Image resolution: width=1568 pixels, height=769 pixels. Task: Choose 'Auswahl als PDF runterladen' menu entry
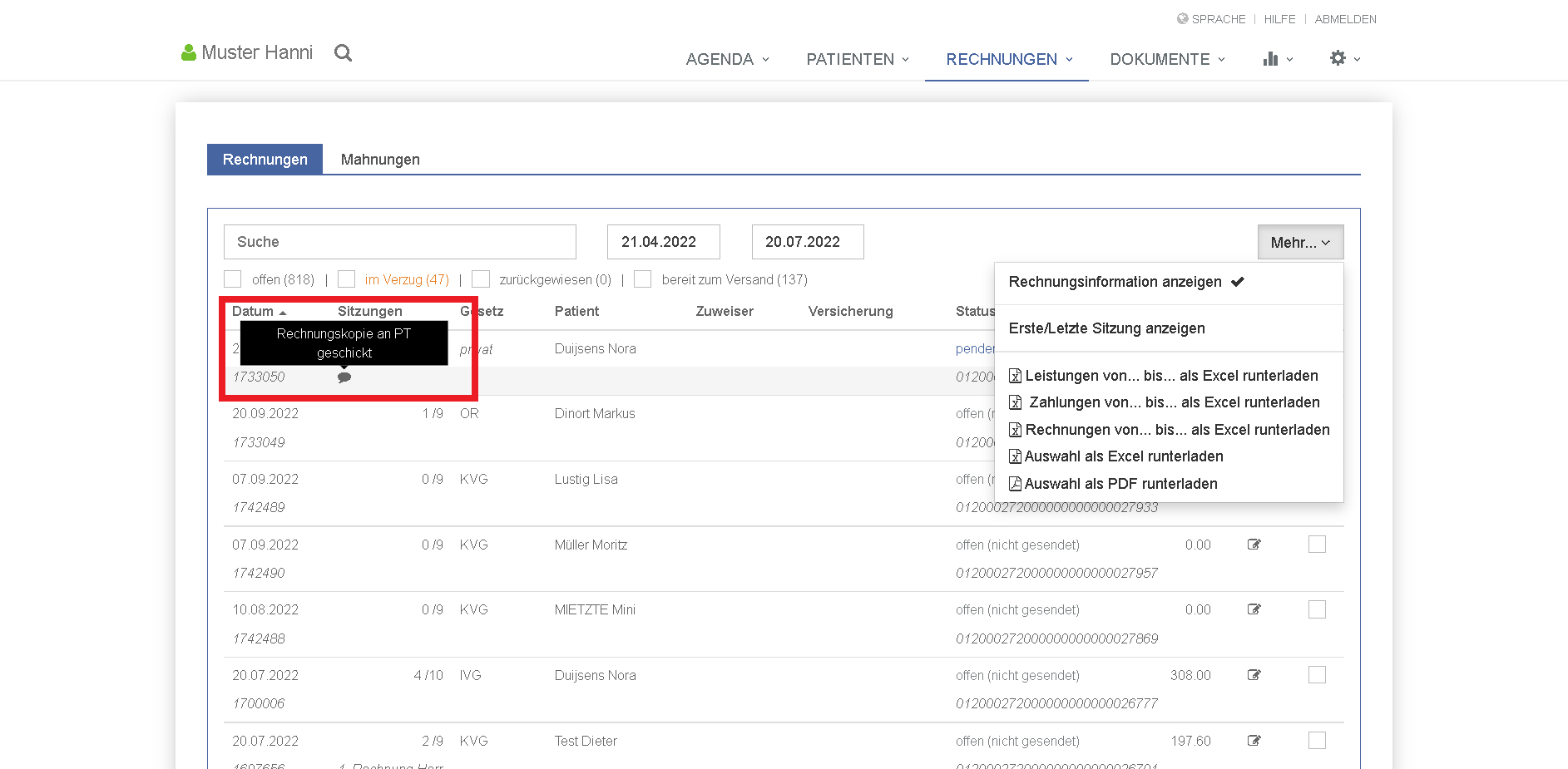tap(1113, 484)
